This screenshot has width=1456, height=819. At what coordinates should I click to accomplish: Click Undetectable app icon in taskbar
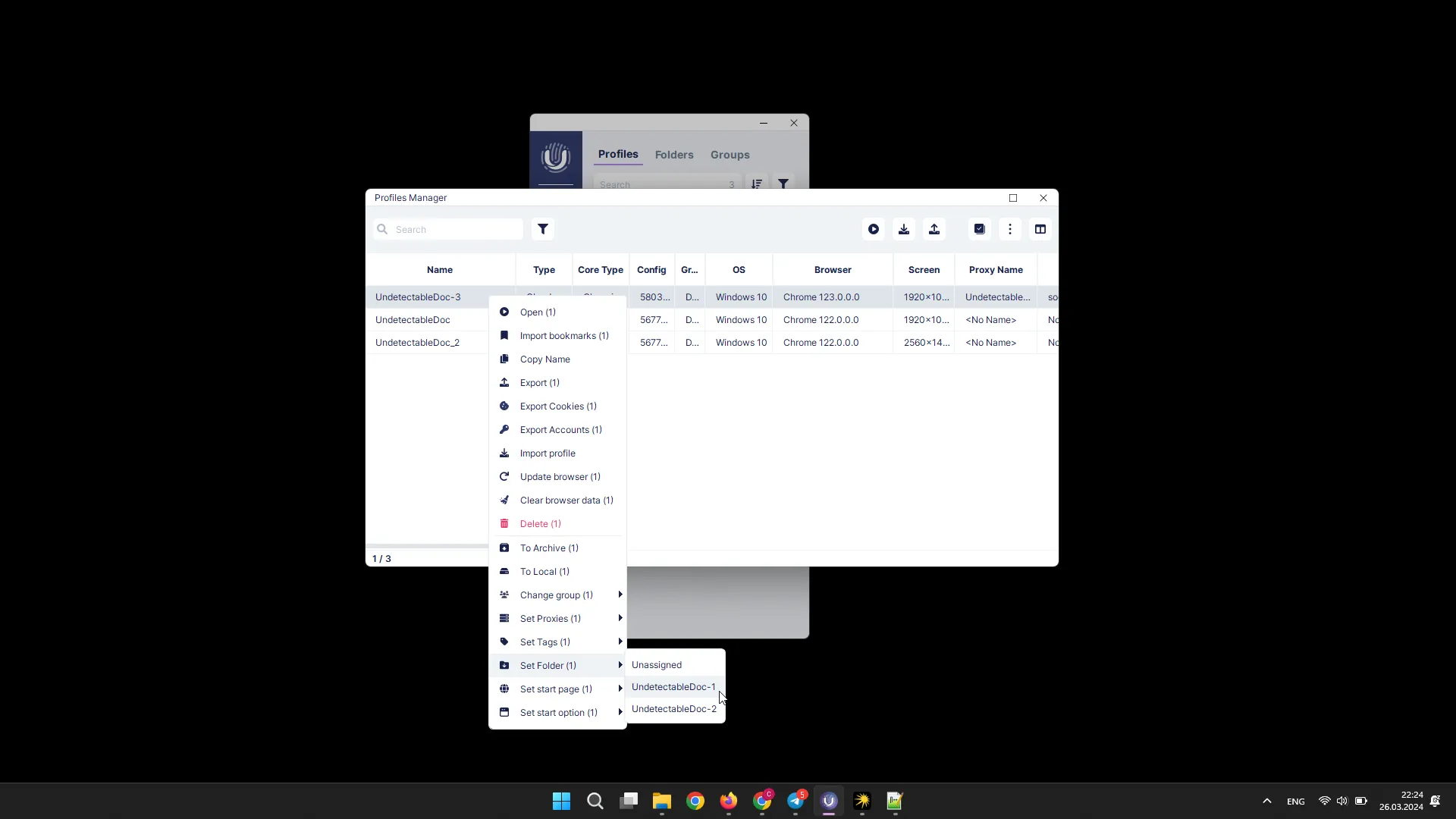tap(829, 801)
